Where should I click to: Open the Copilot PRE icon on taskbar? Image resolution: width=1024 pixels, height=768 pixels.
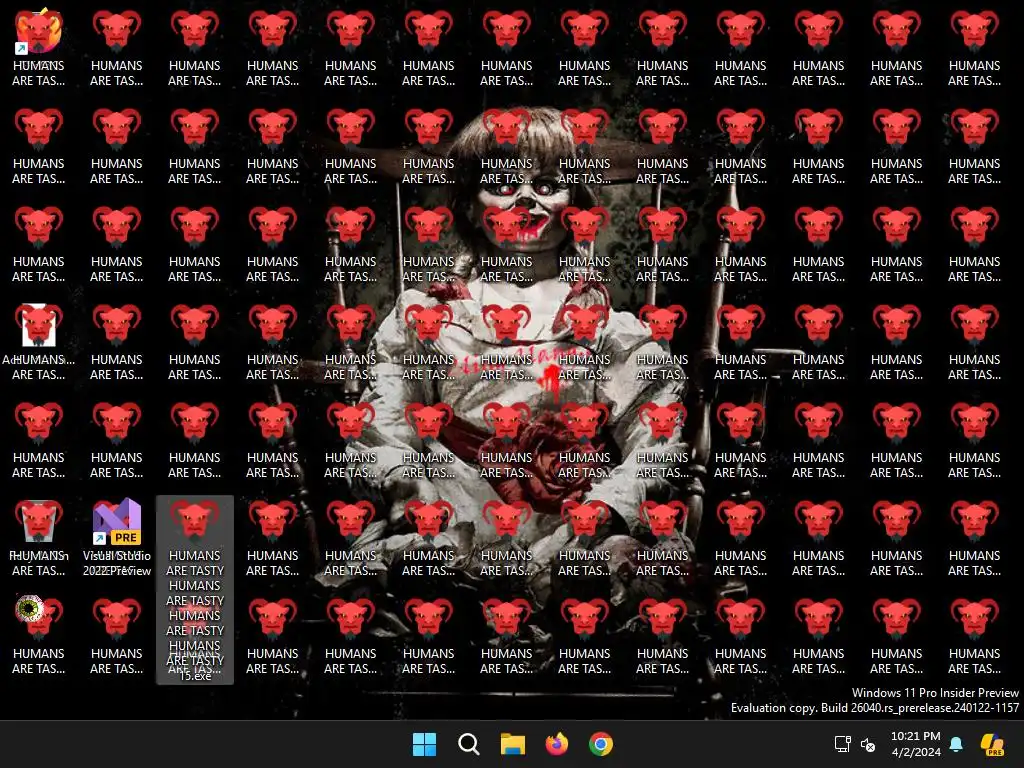pos(992,744)
